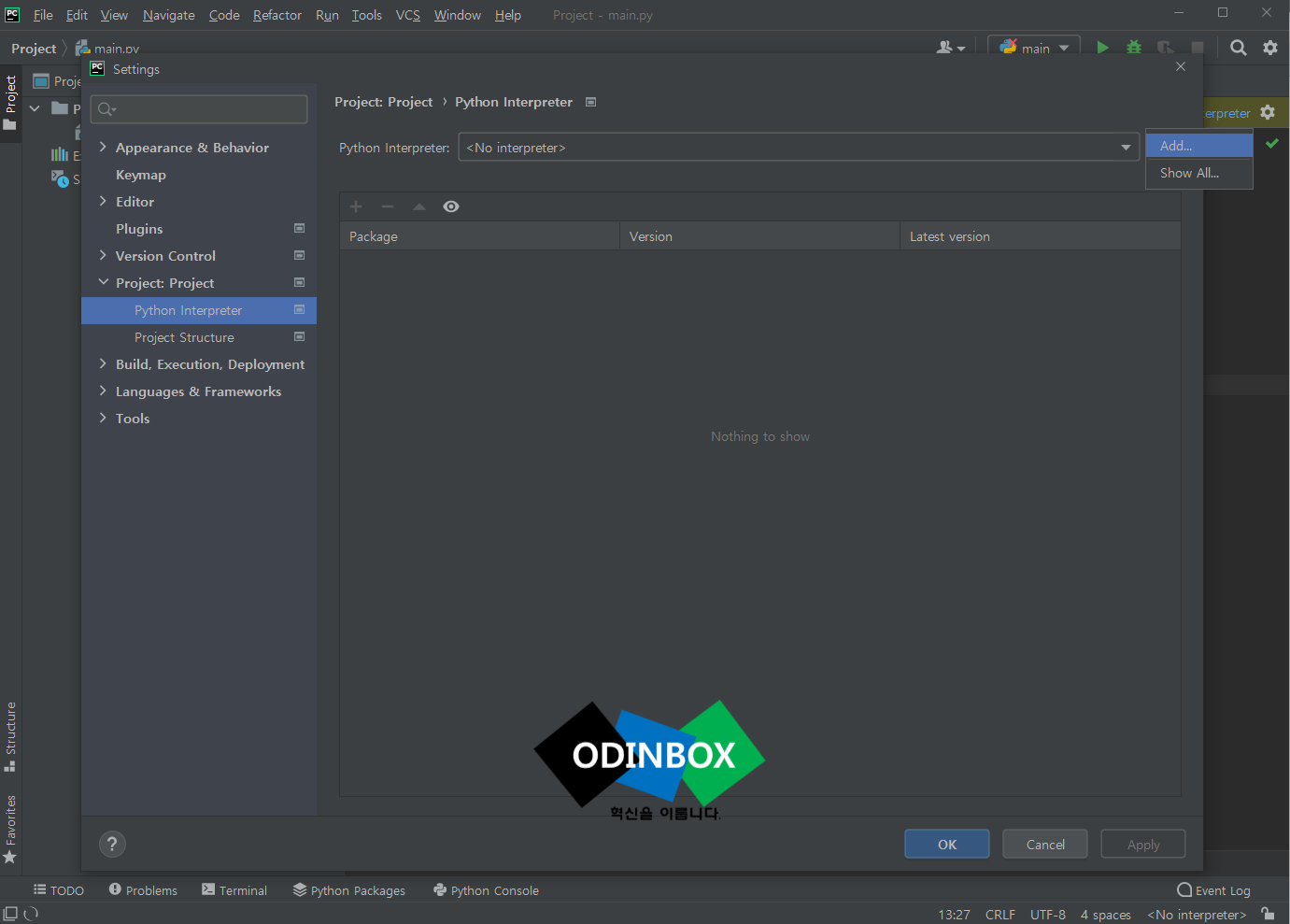Click the tool windows quick-access status bar icon
Image resolution: width=1290 pixels, height=924 pixels.
tap(10, 914)
